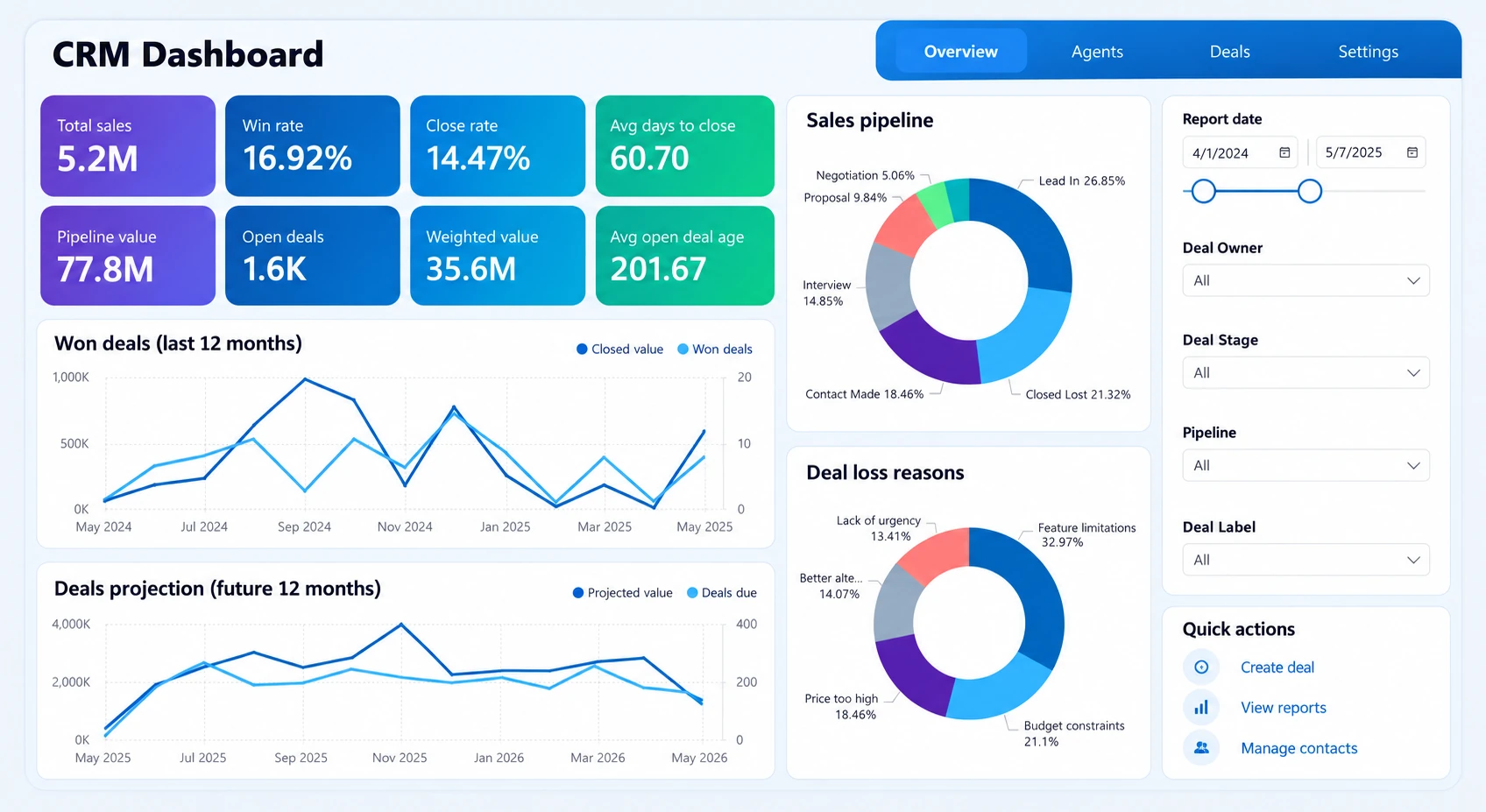Image resolution: width=1486 pixels, height=812 pixels.
Task: Select the Open deals 1.6K card
Action: pyautogui.click(x=313, y=256)
